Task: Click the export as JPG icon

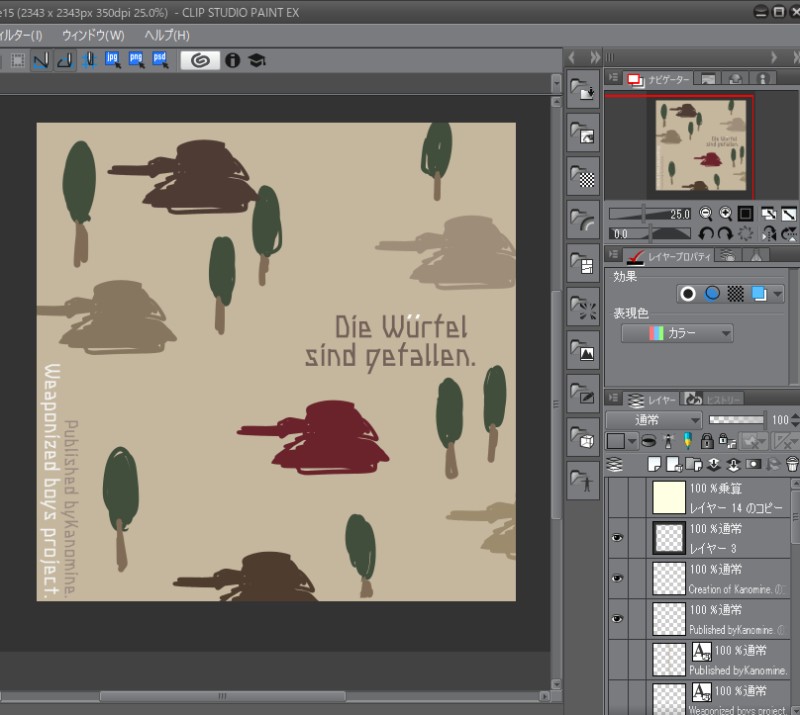Action: [113, 60]
